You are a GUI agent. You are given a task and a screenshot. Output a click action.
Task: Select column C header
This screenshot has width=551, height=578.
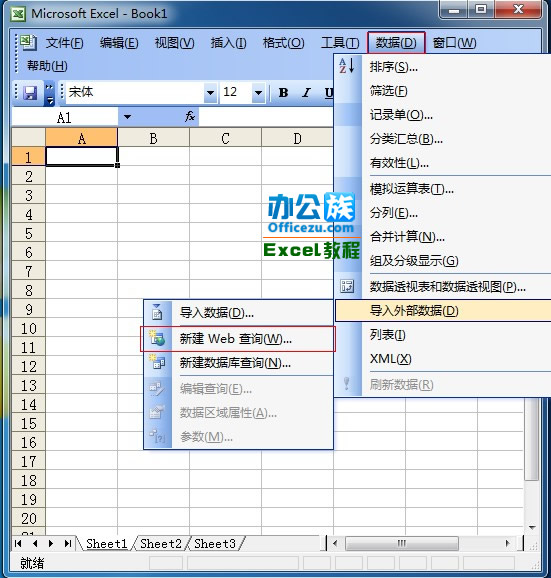225,138
